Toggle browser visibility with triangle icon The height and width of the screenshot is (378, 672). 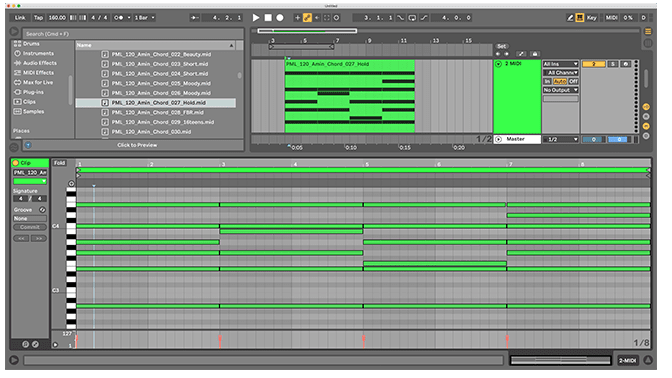pyautogui.click(x=14, y=32)
